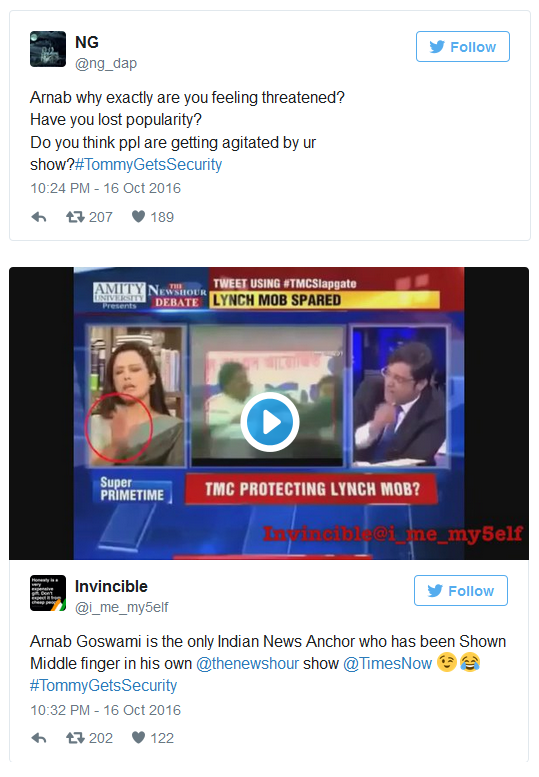This screenshot has width=539, height=777.
Task: Retweet Invincible's tweet with 202 retweets
Action: tap(89, 738)
